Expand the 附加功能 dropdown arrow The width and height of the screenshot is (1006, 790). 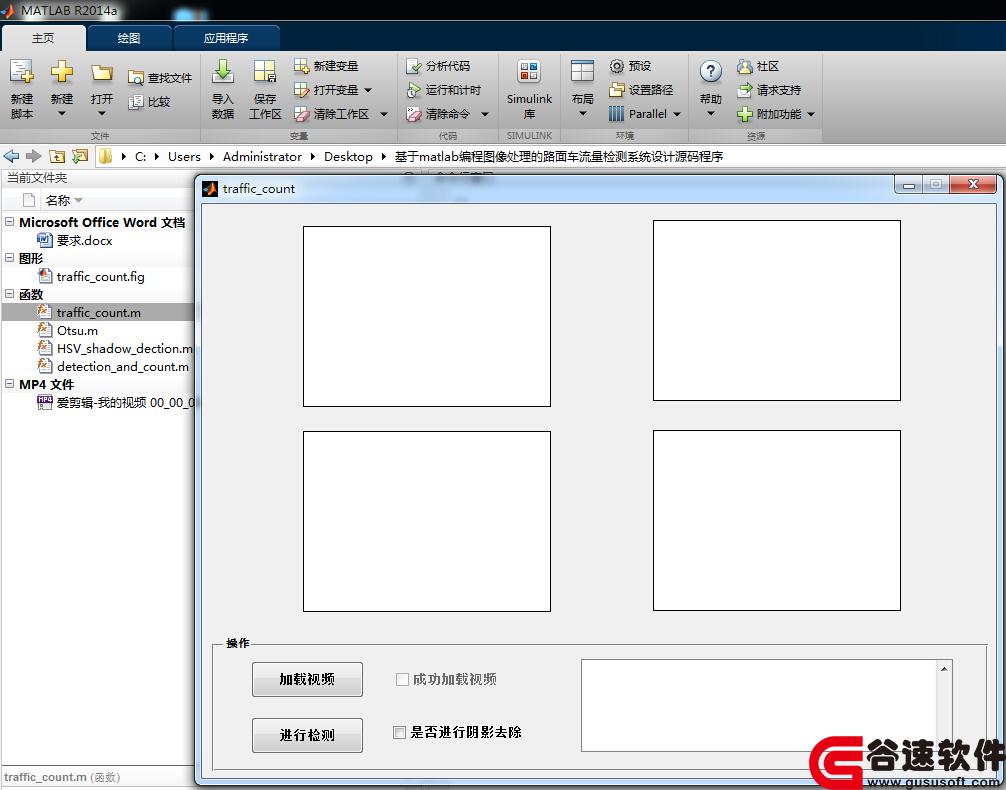[811, 114]
